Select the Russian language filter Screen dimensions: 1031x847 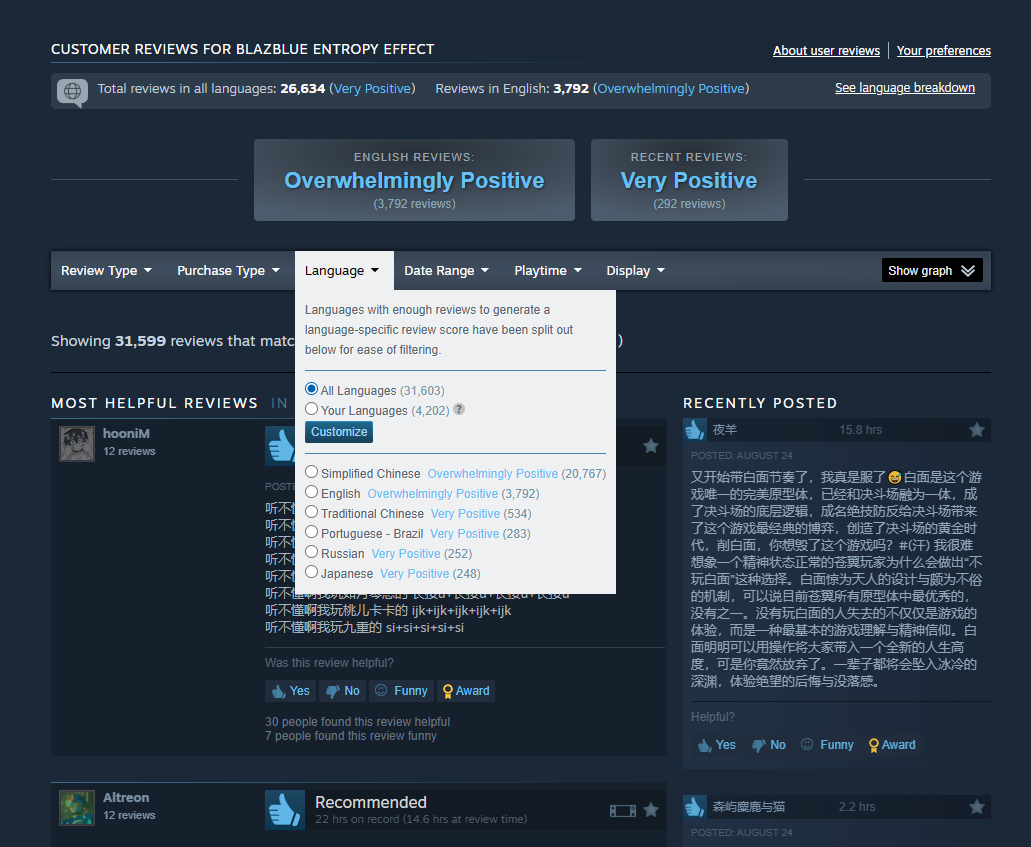point(312,552)
